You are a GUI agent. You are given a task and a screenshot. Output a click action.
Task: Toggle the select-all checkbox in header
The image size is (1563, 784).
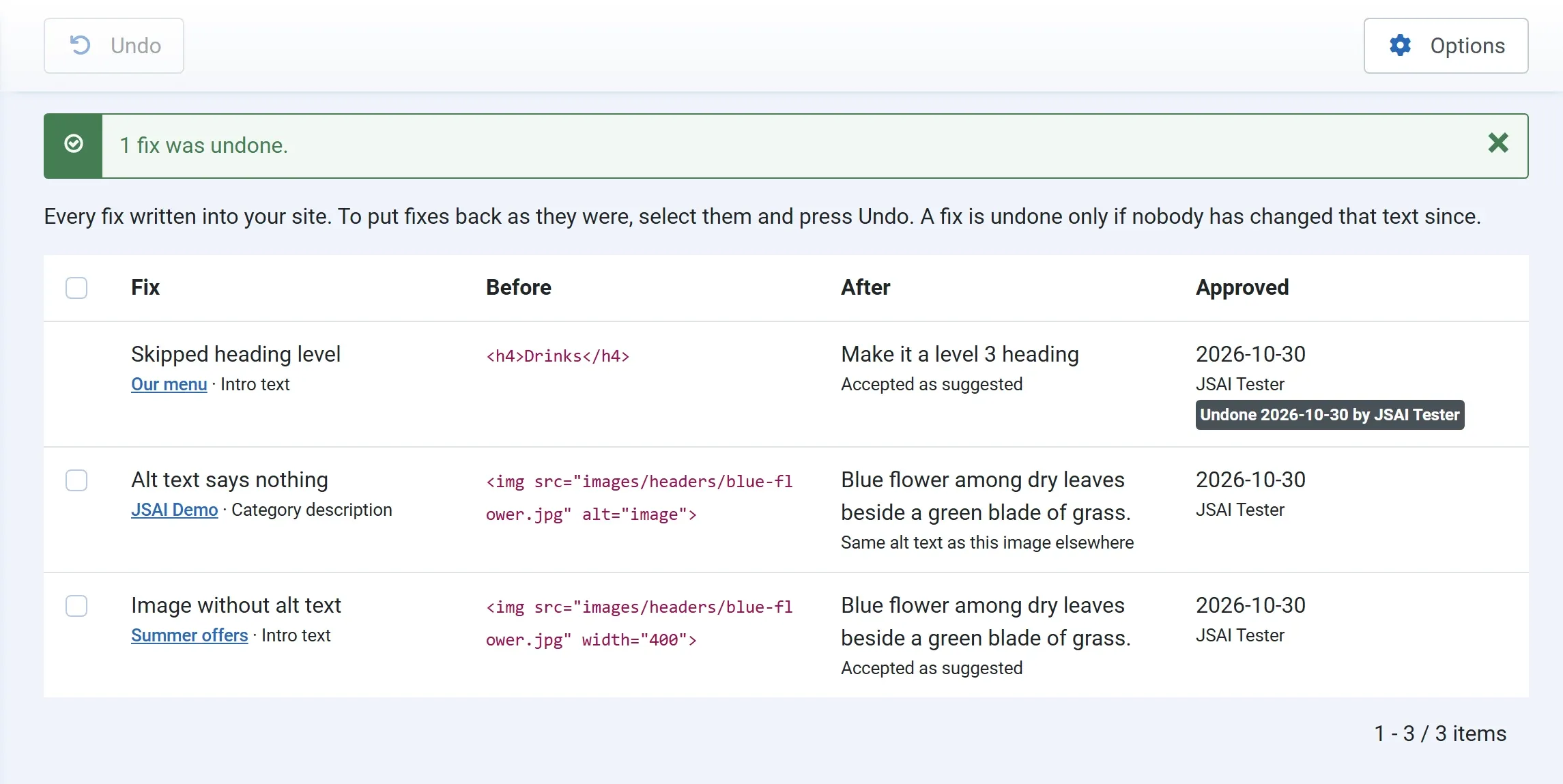pos(76,288)
